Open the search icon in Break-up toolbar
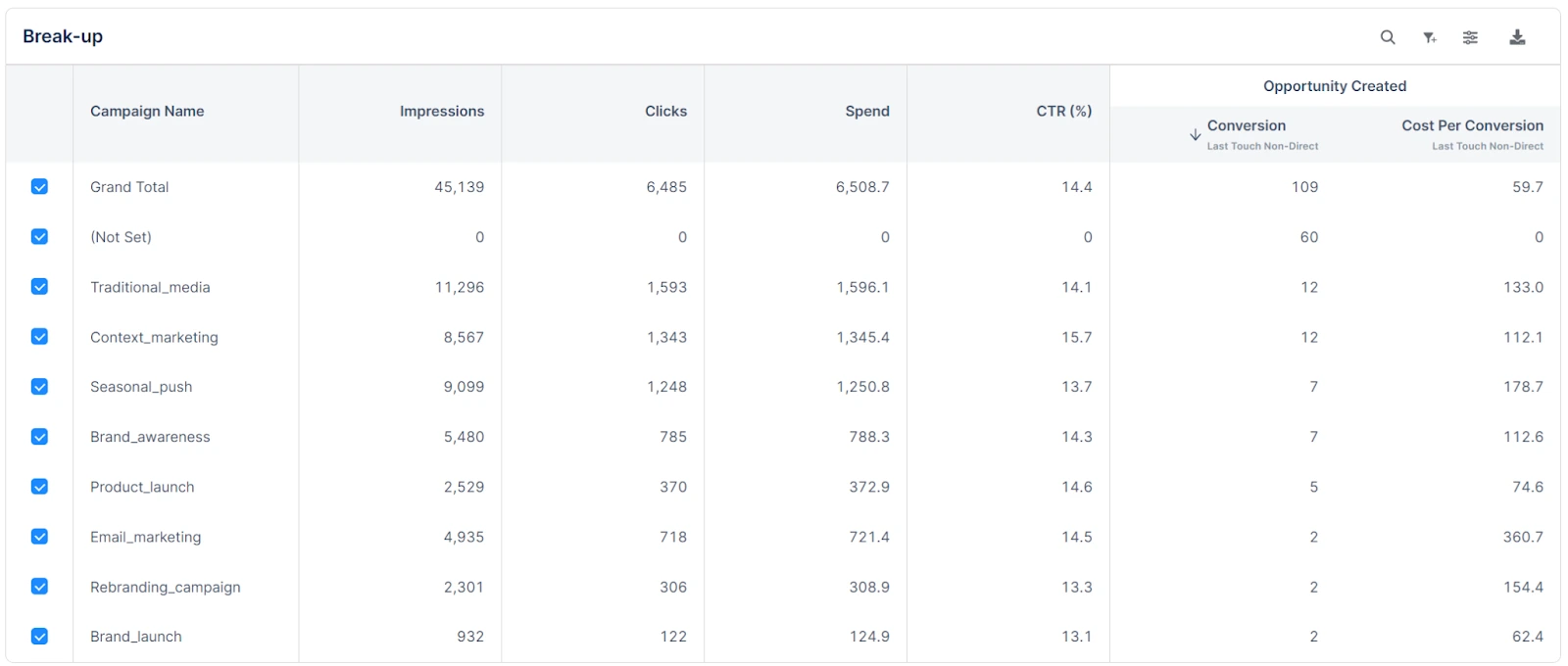Image resolution: width=1568 pixels, height=666 pixels. [x=1388, y=36]
